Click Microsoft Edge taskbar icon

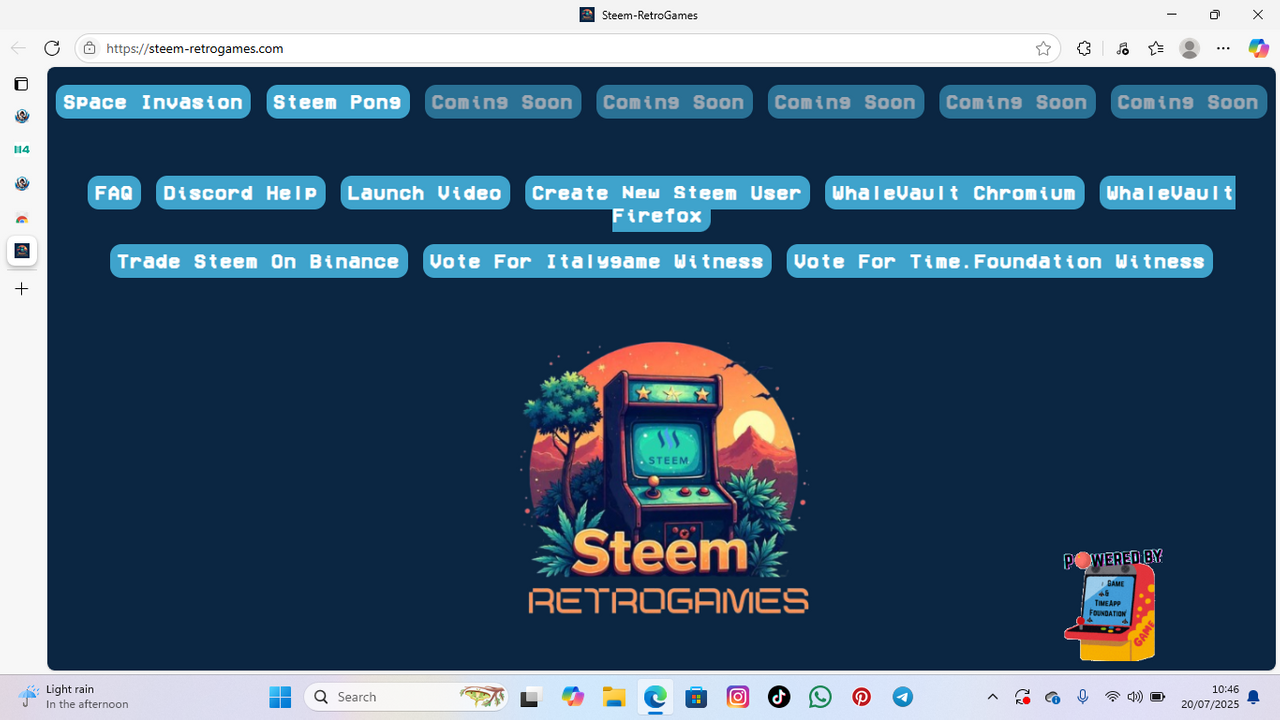pyautogui.click(x=655, y=697)
